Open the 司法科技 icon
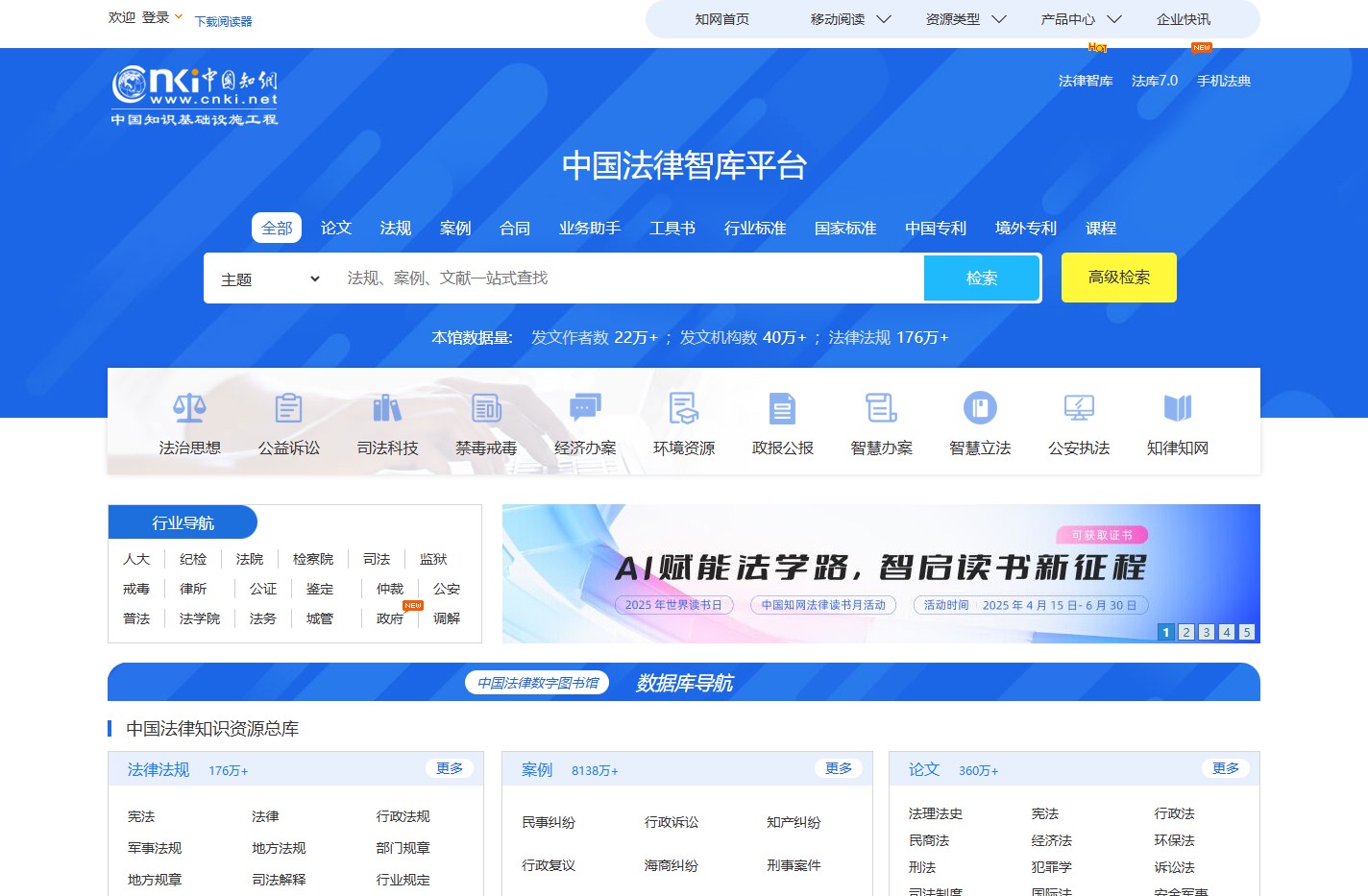The height and width of the screenshot is (896, 1368). point(387,408)
